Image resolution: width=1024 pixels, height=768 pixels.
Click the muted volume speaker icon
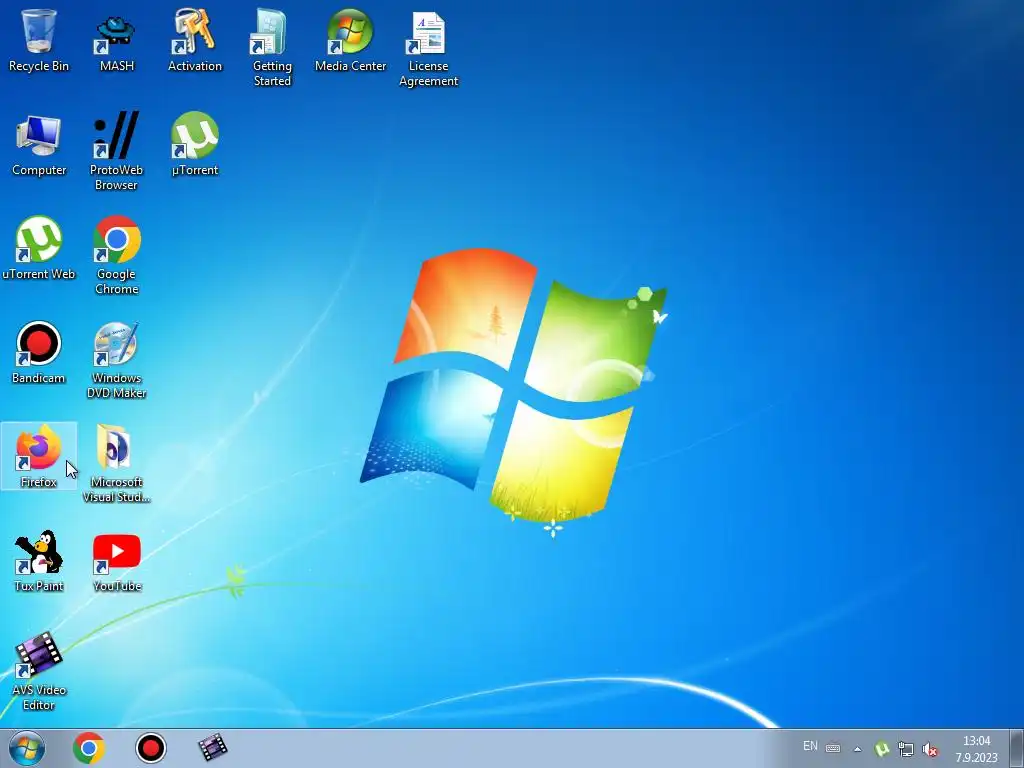coord(930,749)
